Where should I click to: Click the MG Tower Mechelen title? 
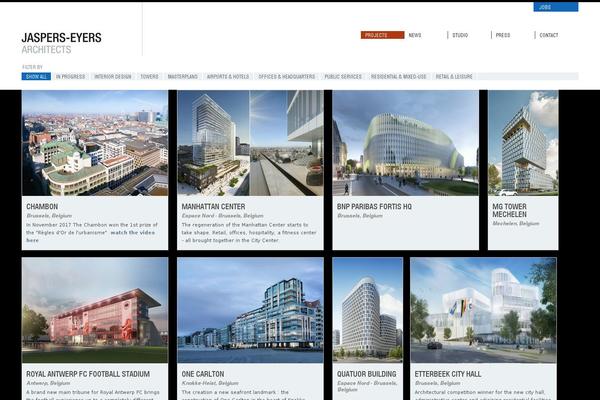(x=509, y=211)
